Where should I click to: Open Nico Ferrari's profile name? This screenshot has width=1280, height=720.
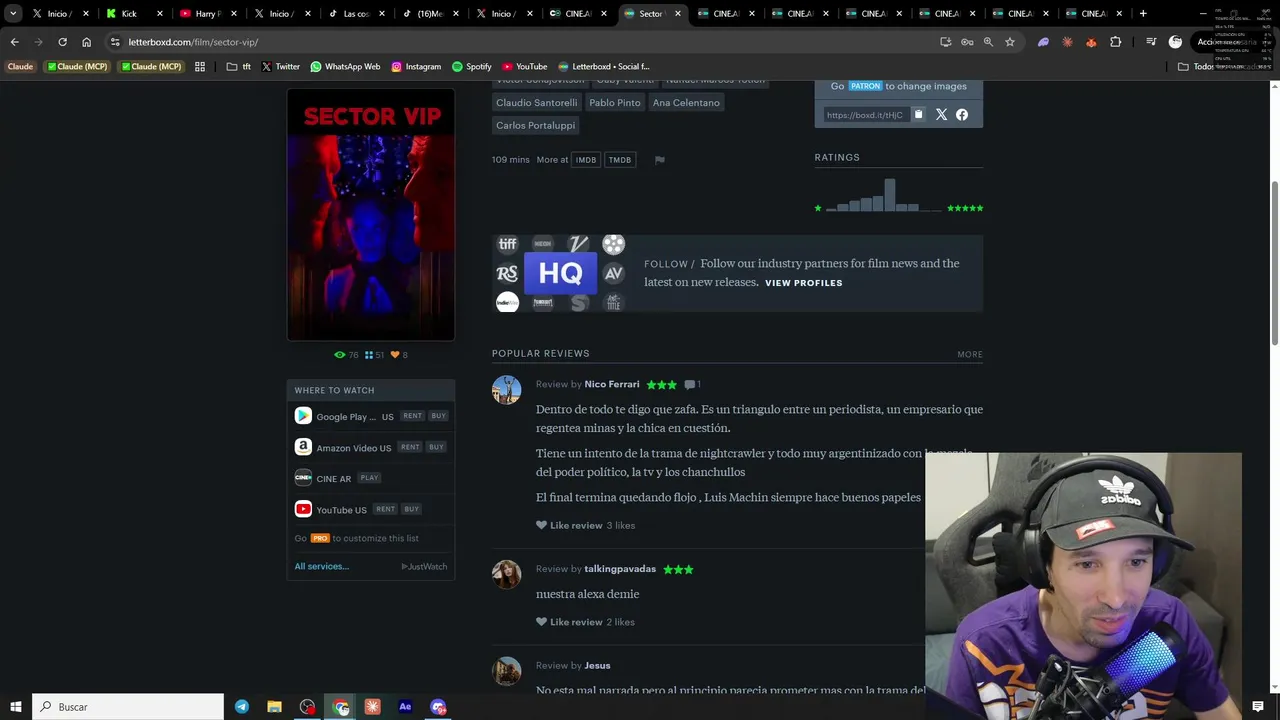(x=612, y=384)
